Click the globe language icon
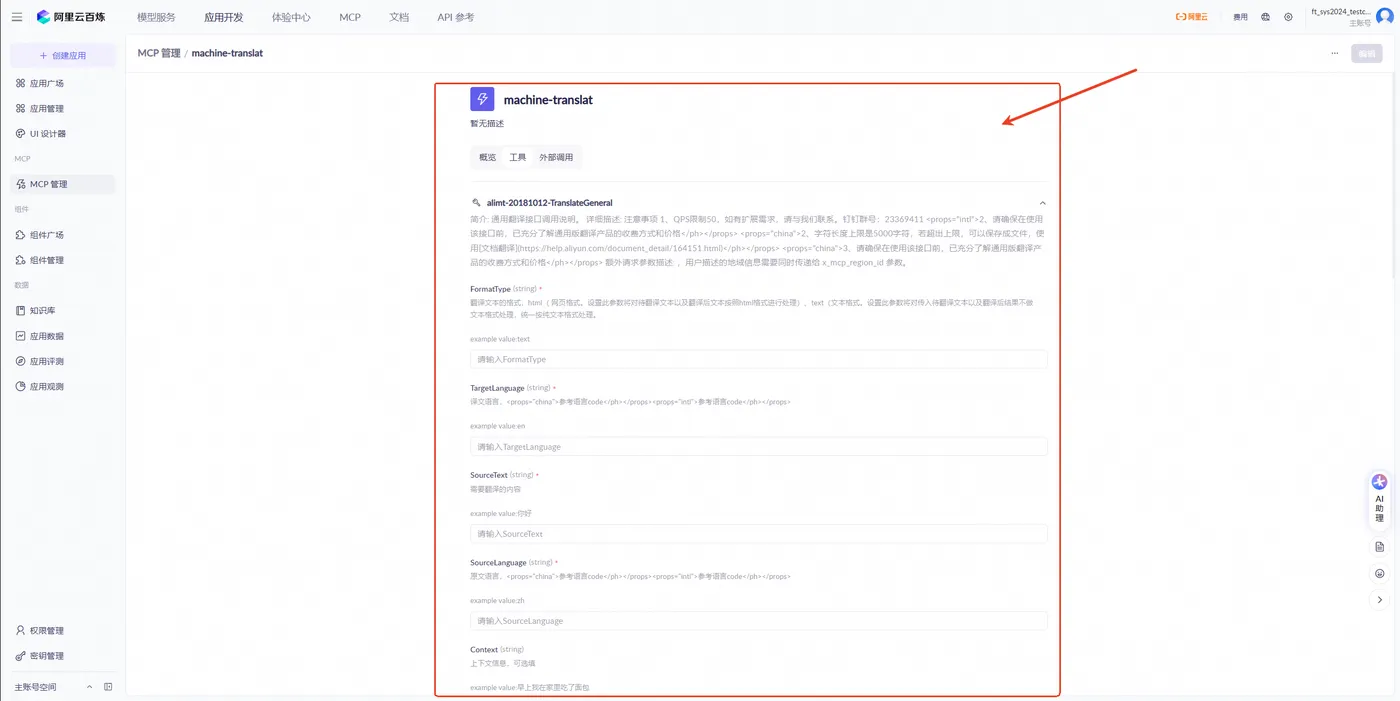This screenshot has width=1400, height=701. point(1266,17)
